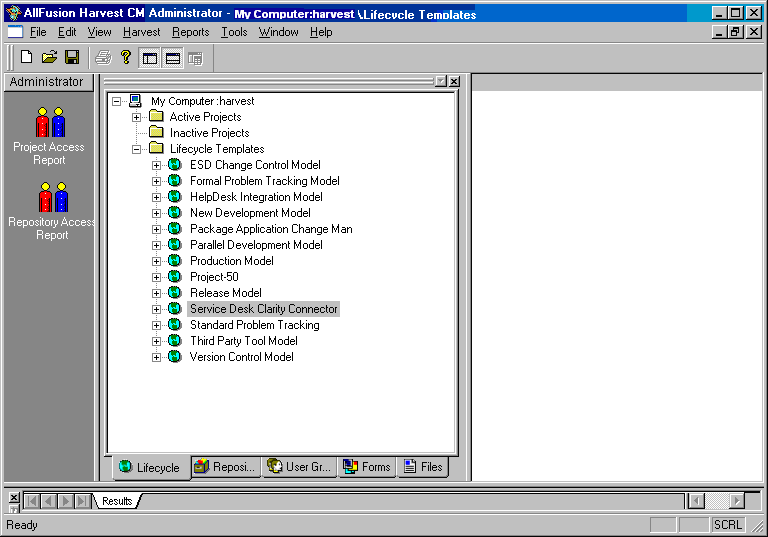Toggle the output pane view button
Viewport: 768px width, 537px height.
click(172, 58)
